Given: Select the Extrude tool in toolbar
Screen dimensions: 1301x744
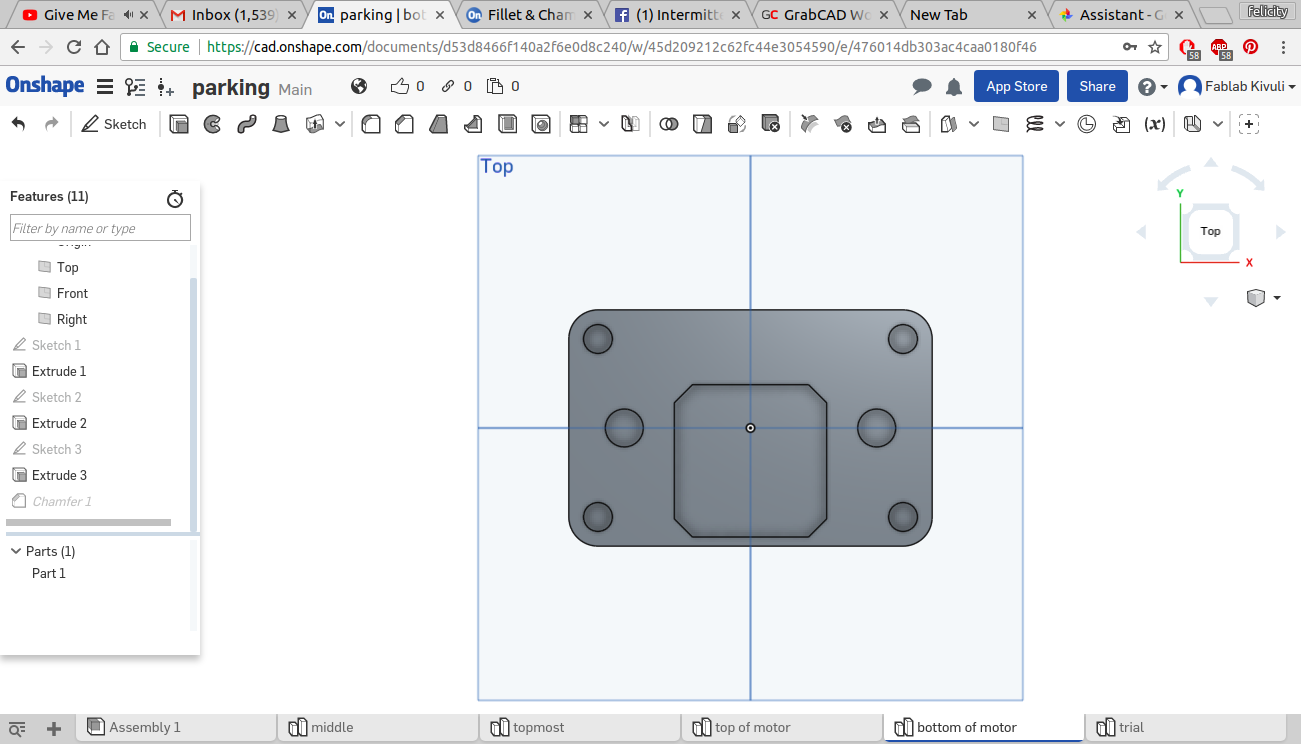Looking at the screenshot, I should point(179,124).
